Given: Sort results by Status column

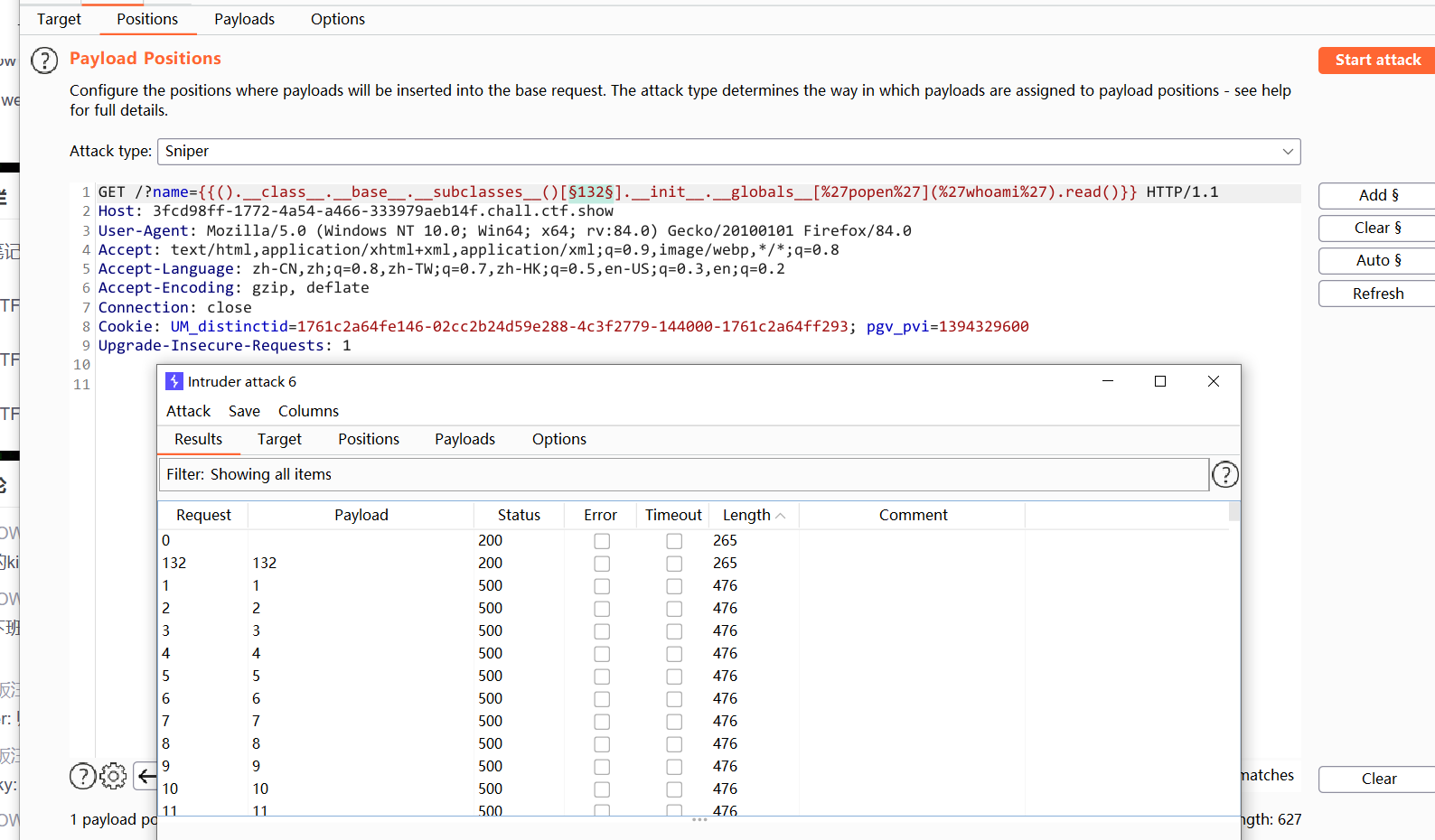Looking at the screenshot, I should tap(519, 515).
